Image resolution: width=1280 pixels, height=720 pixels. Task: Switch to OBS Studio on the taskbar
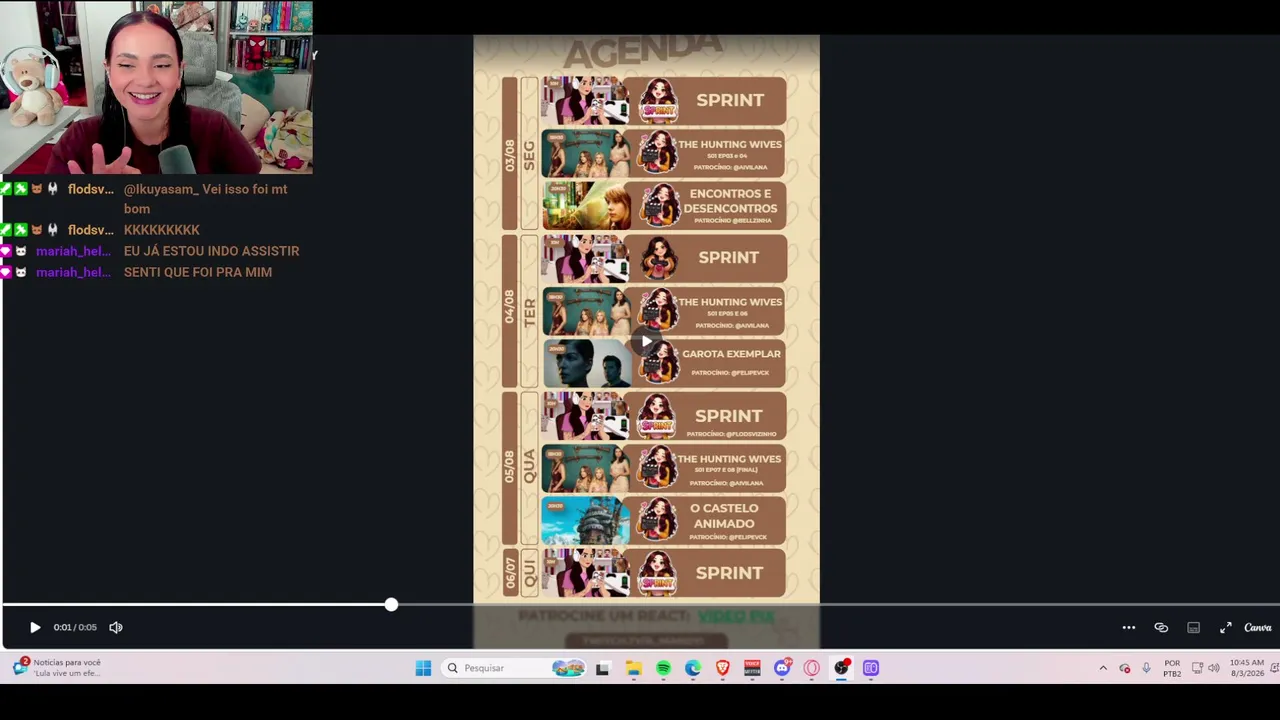point(841,668)
